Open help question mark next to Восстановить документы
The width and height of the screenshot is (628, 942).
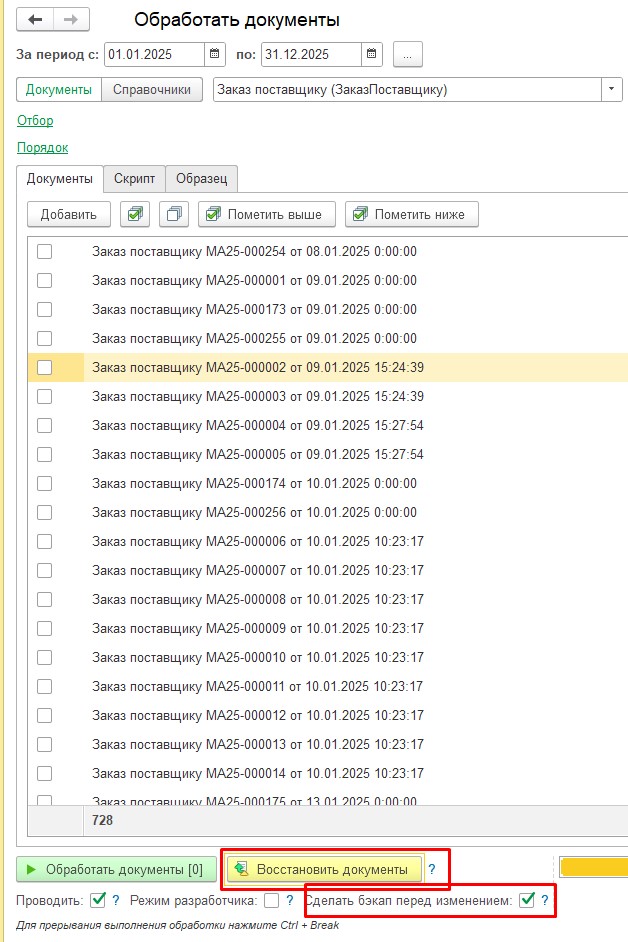click(431, 869)
